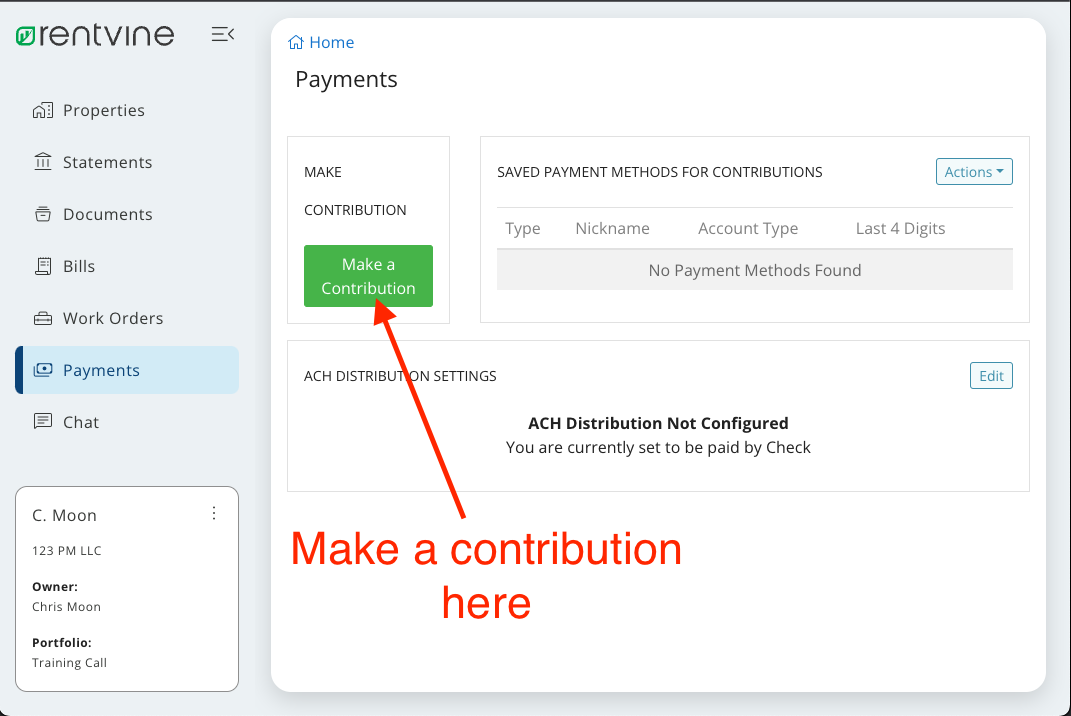Screen dimensions: 1071x716
Task: Click the Rentvine logo
Action: click(95, 36)
